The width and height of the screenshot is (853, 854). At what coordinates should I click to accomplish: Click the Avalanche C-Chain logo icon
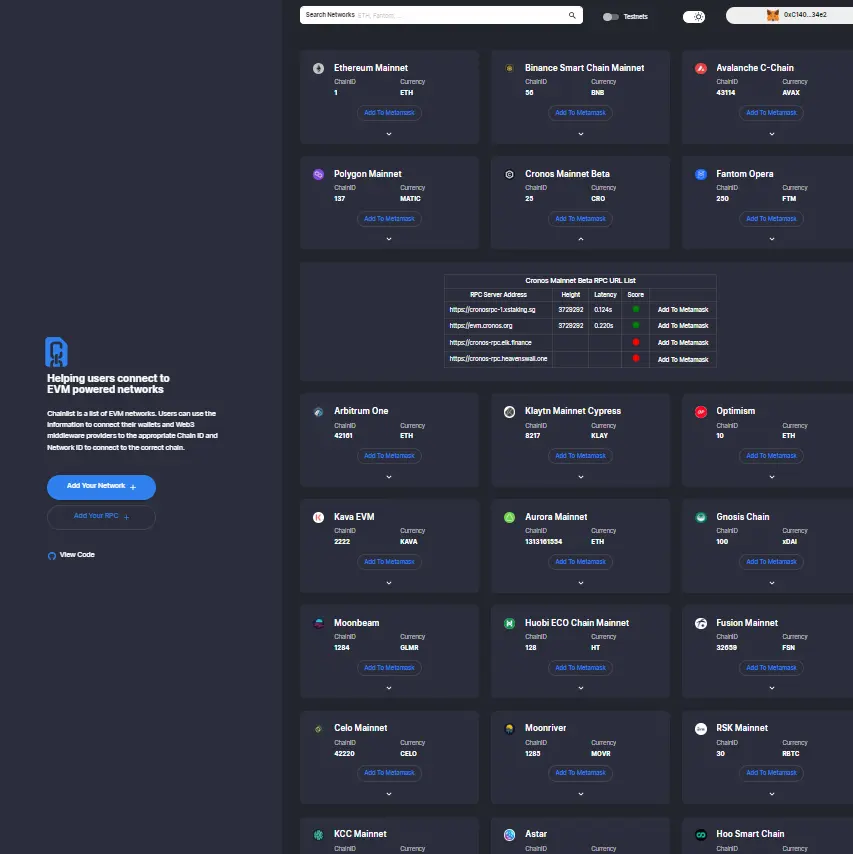click(x=701, y=68)
